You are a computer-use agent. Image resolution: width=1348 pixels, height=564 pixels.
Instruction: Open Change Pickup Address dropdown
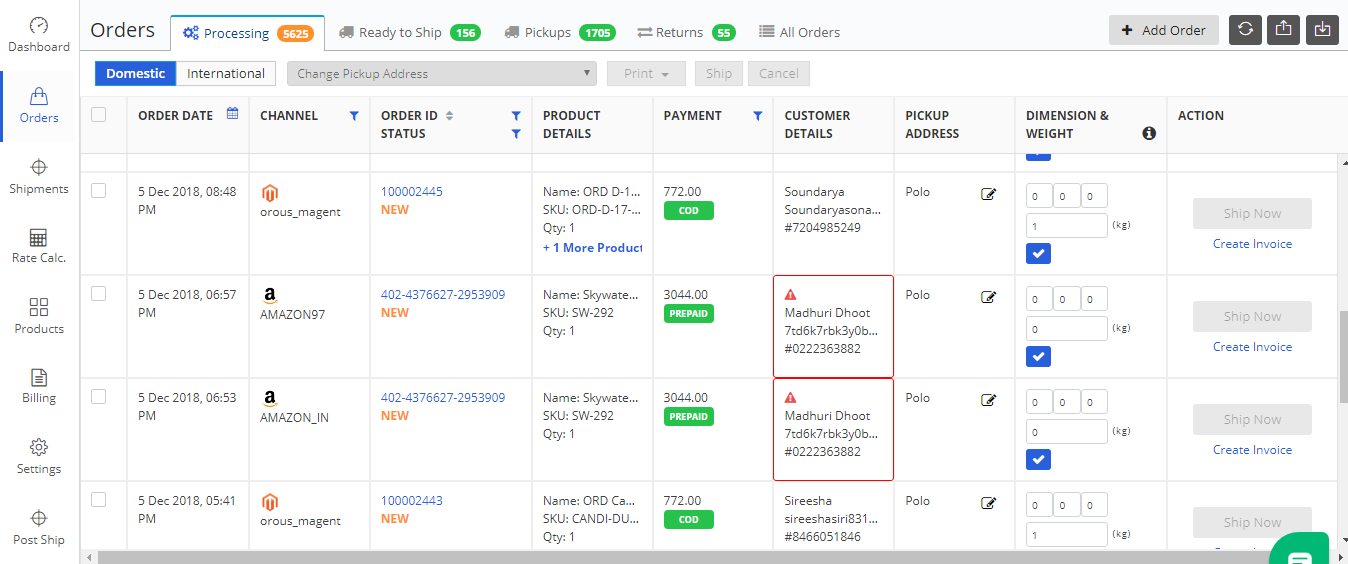pos(441,73)
